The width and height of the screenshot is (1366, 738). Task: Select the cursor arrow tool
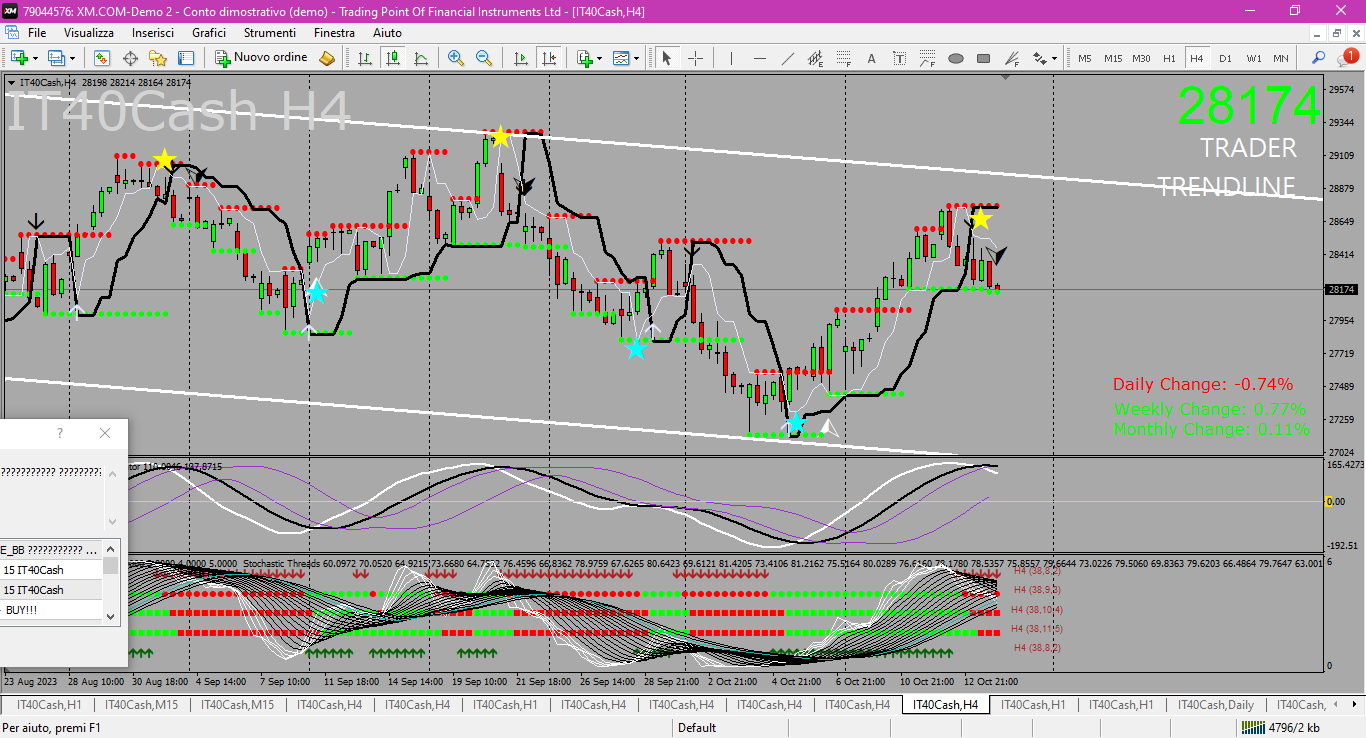coord(667,58)
